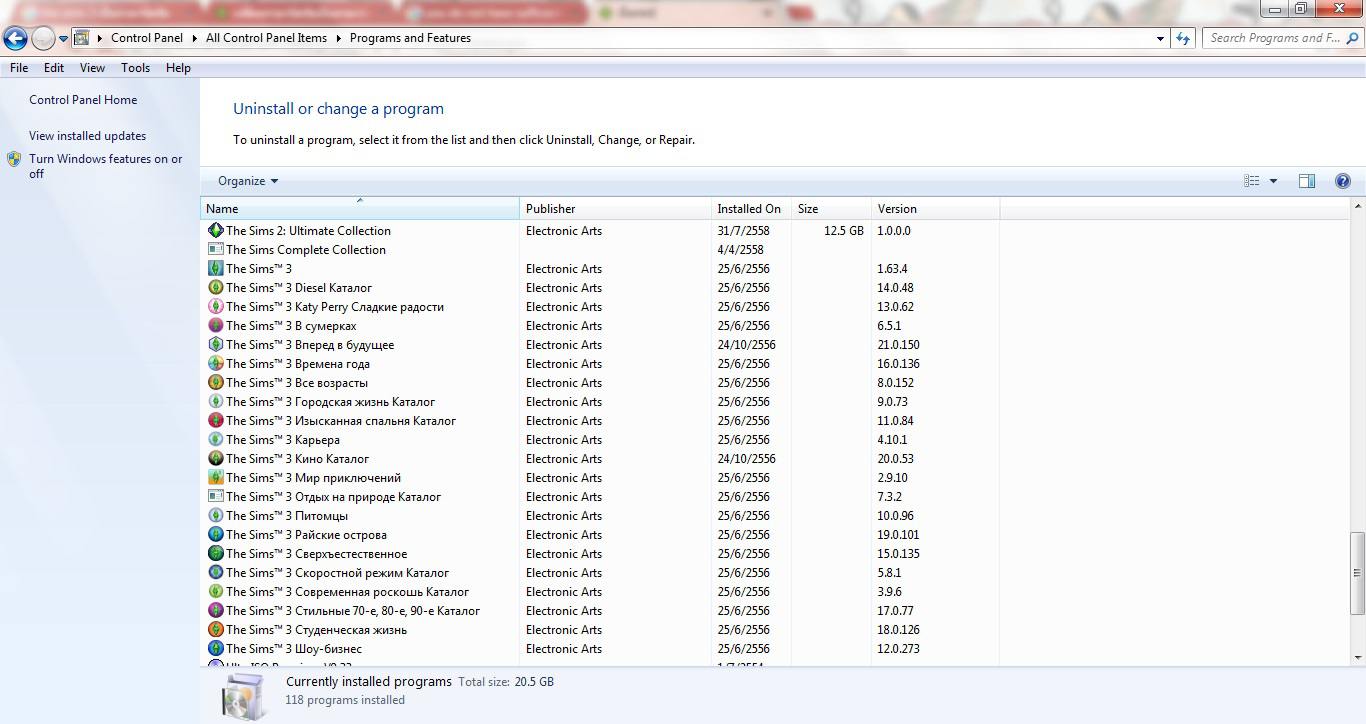Click the scrollbar up arrow
This screenshot has height=724, width=1366.
point(1357,207)
